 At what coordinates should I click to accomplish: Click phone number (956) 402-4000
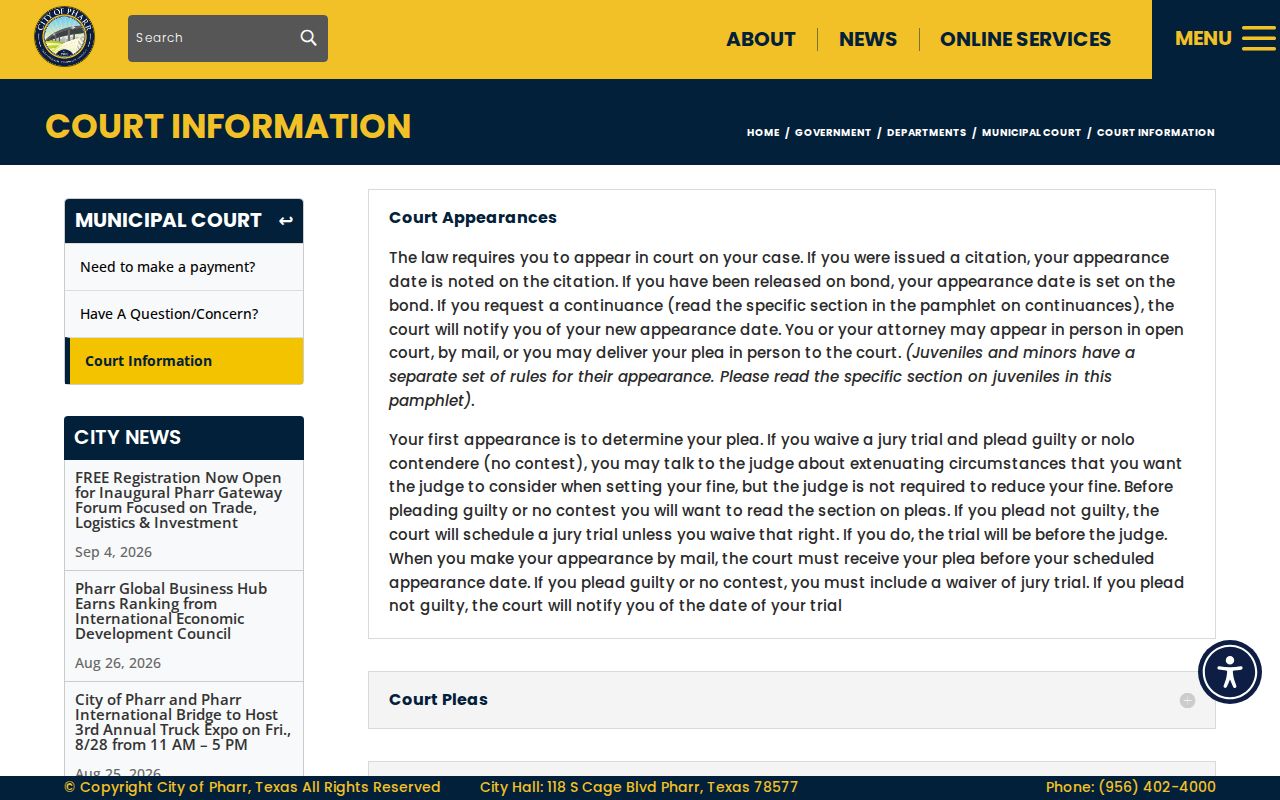1157,787
